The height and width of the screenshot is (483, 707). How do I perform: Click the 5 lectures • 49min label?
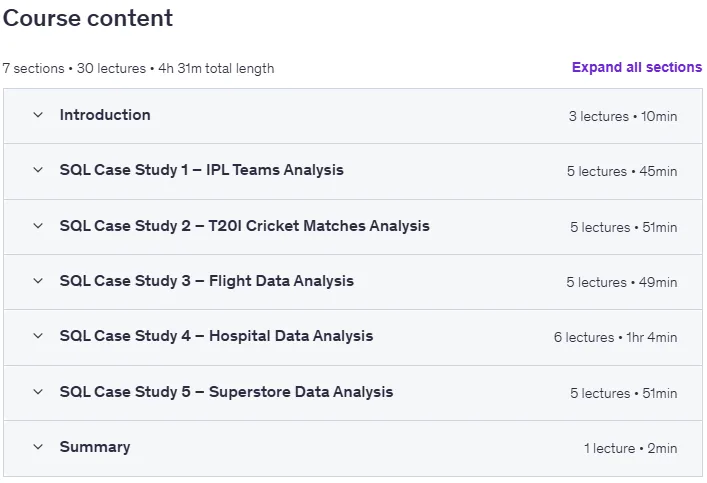622,282
